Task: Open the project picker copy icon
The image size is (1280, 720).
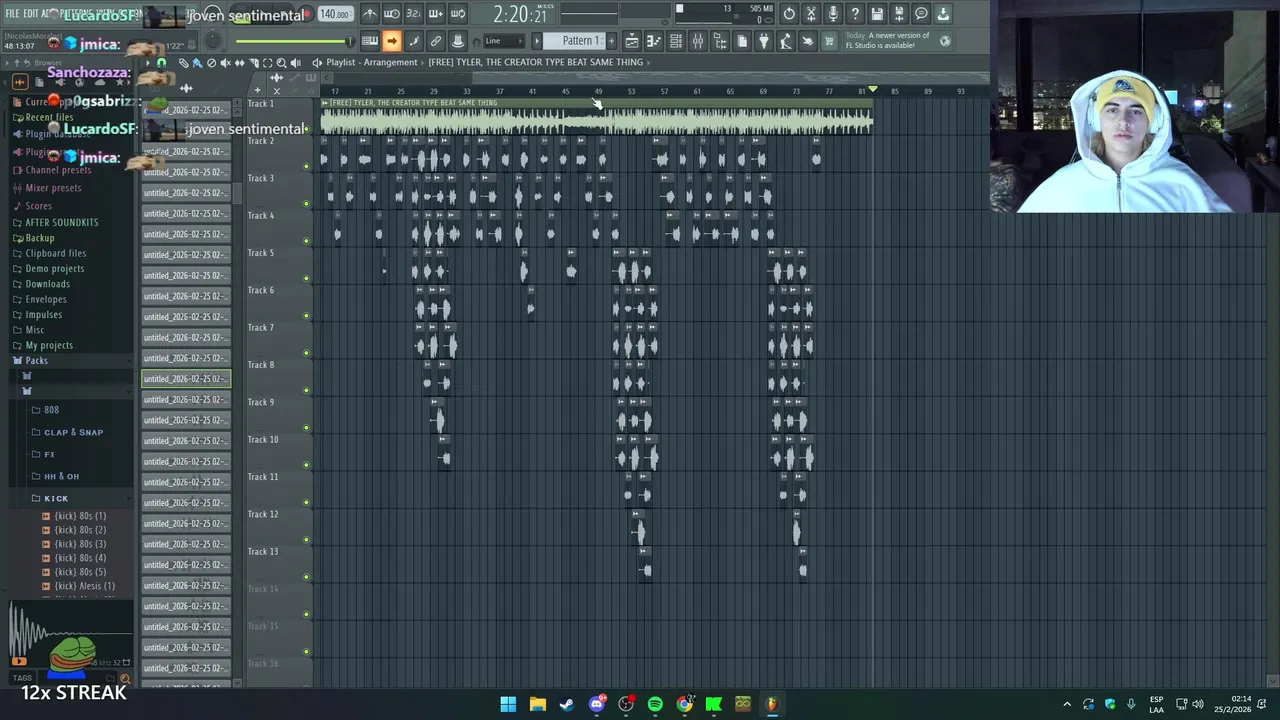Action: tap(742, 41)
